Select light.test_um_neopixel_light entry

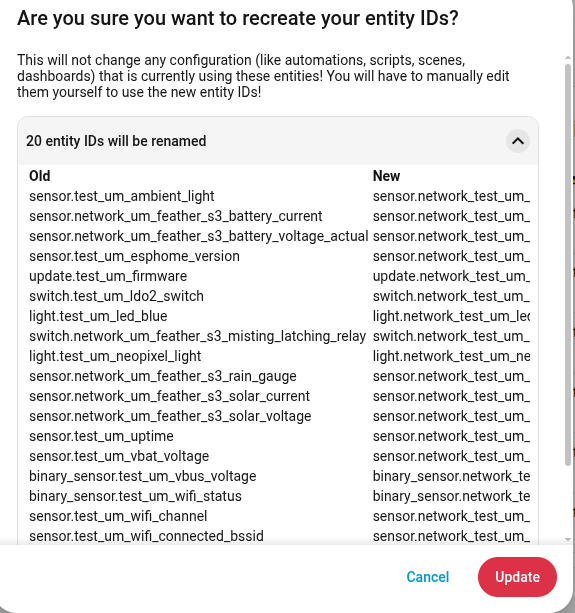[x=115, y=356]
